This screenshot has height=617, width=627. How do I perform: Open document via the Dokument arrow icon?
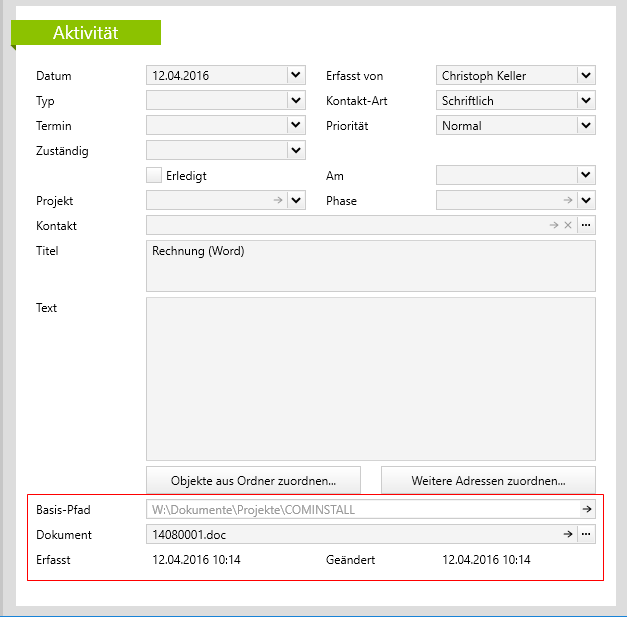coord(568,535)
